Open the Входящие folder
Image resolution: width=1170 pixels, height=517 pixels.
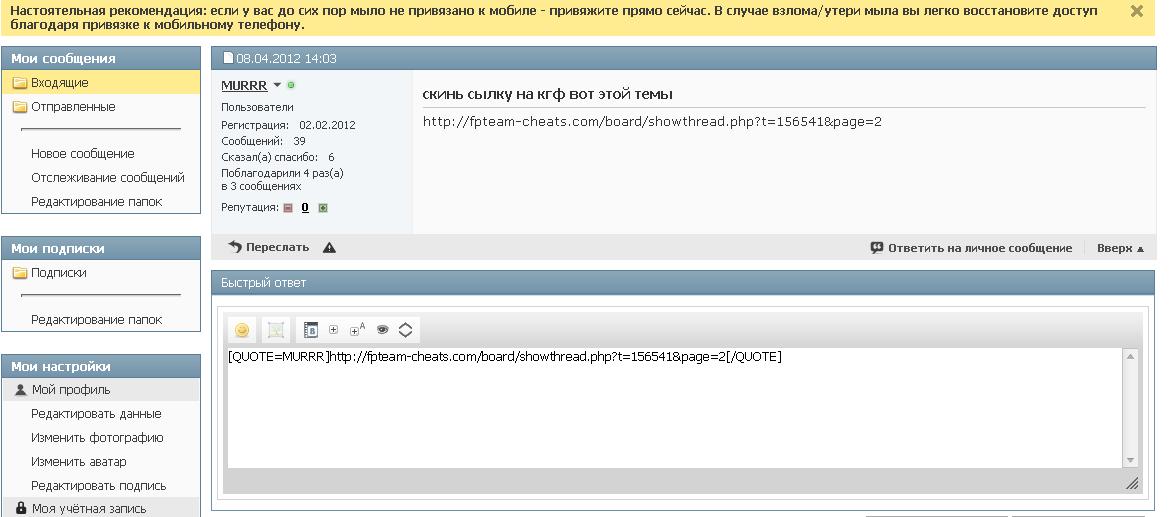[60, 83]
